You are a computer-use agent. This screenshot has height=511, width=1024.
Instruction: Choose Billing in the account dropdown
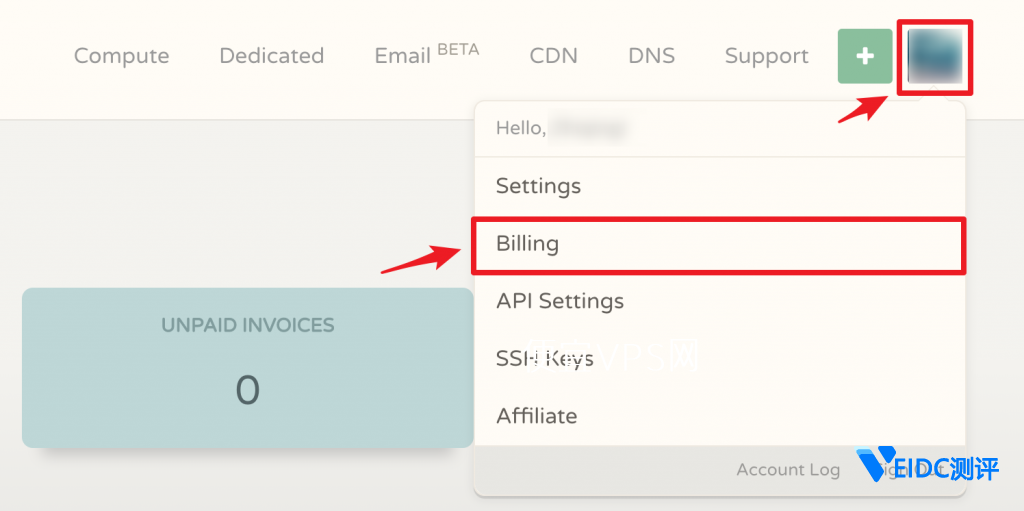coord(527,244)
